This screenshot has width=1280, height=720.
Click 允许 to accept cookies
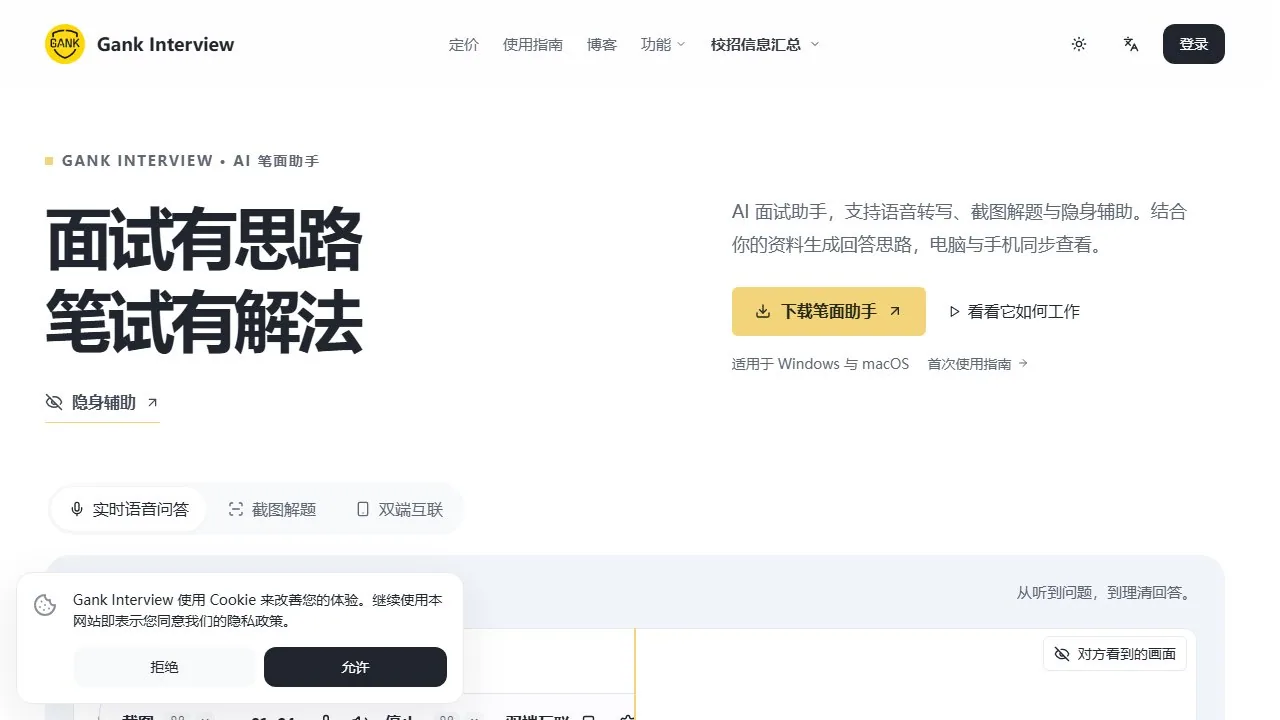click(355, 667)
